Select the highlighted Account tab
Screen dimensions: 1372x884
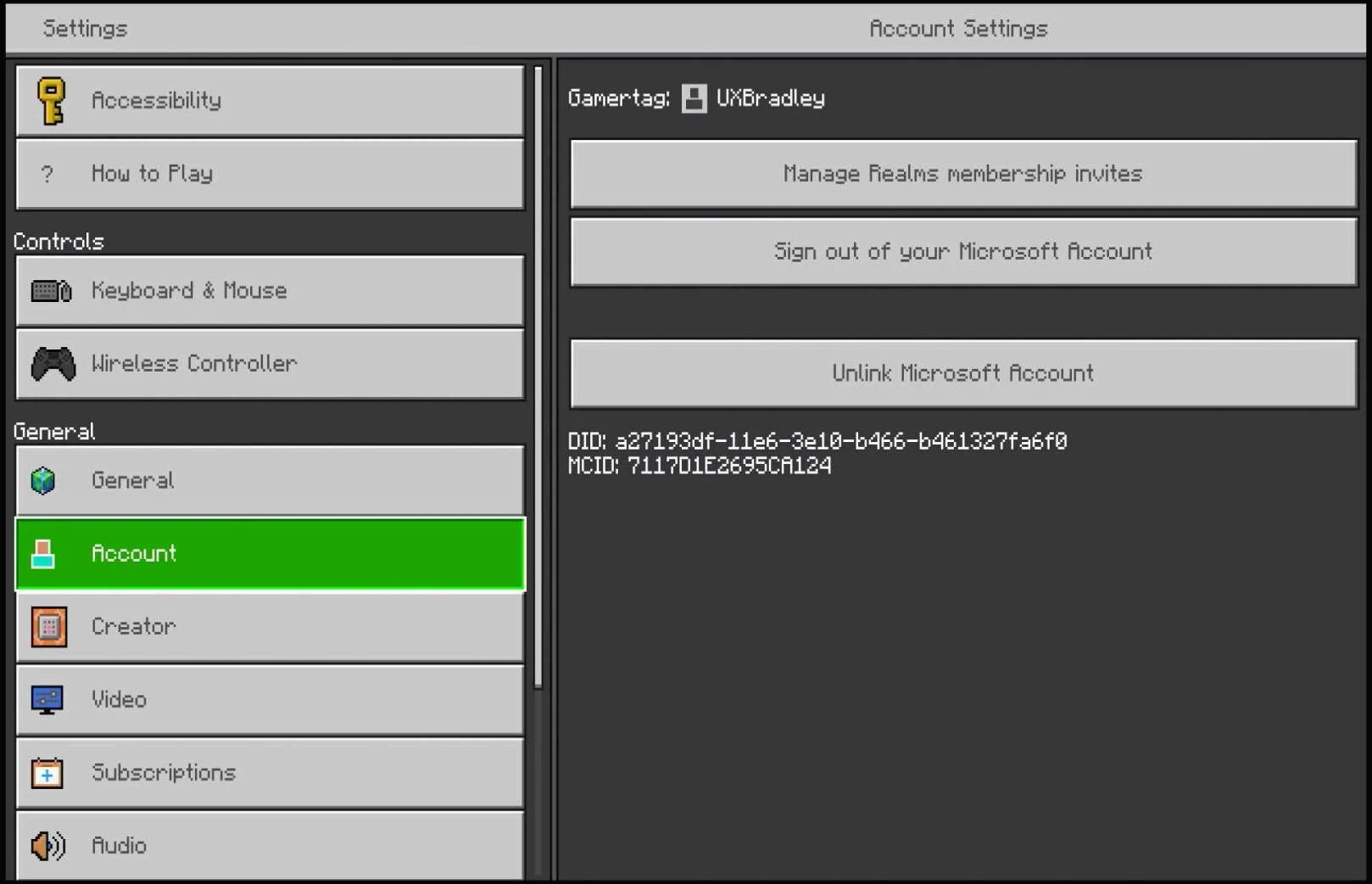click(270, 554)
